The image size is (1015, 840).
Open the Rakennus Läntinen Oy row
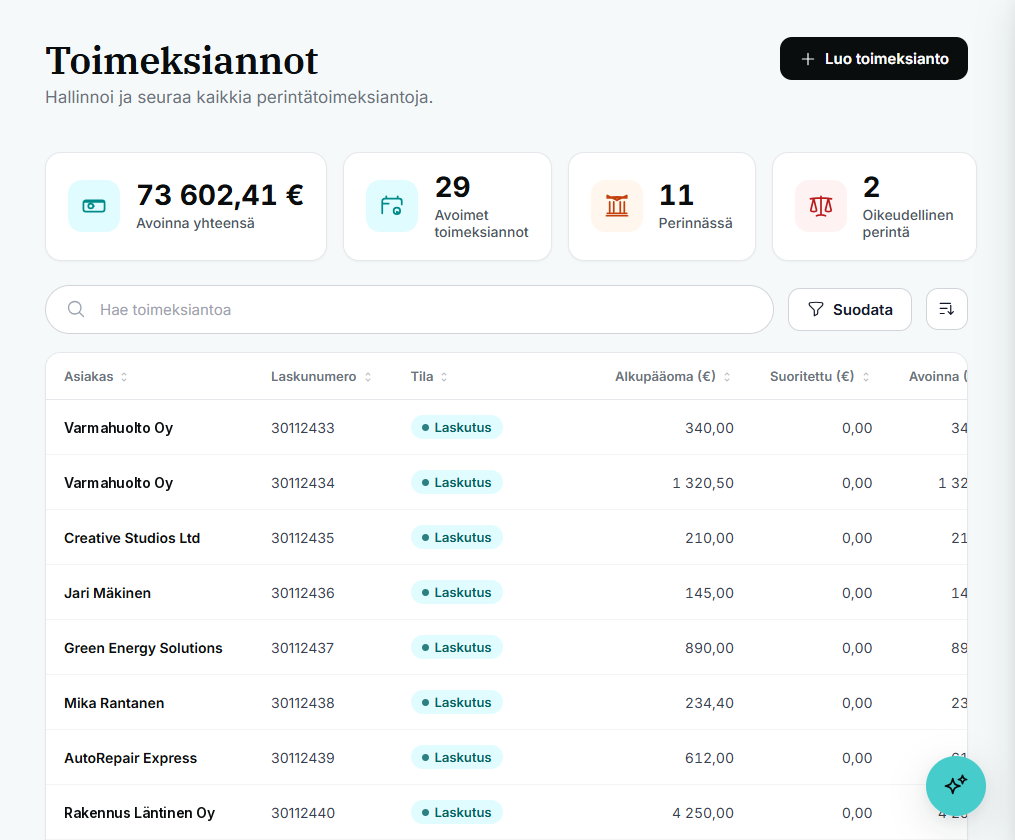pyautogui.click(x=506, y=813)
